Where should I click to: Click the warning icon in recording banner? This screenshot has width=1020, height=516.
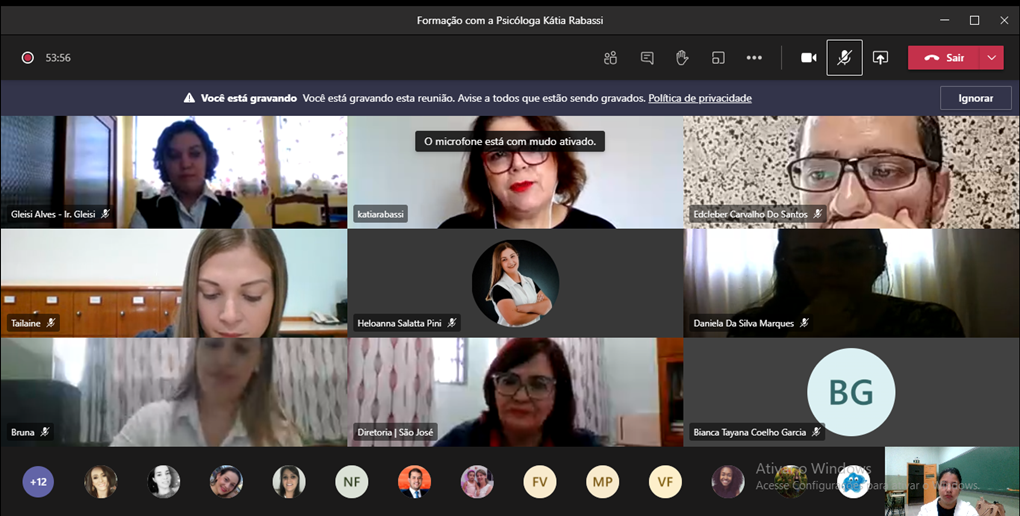[189, 98]
